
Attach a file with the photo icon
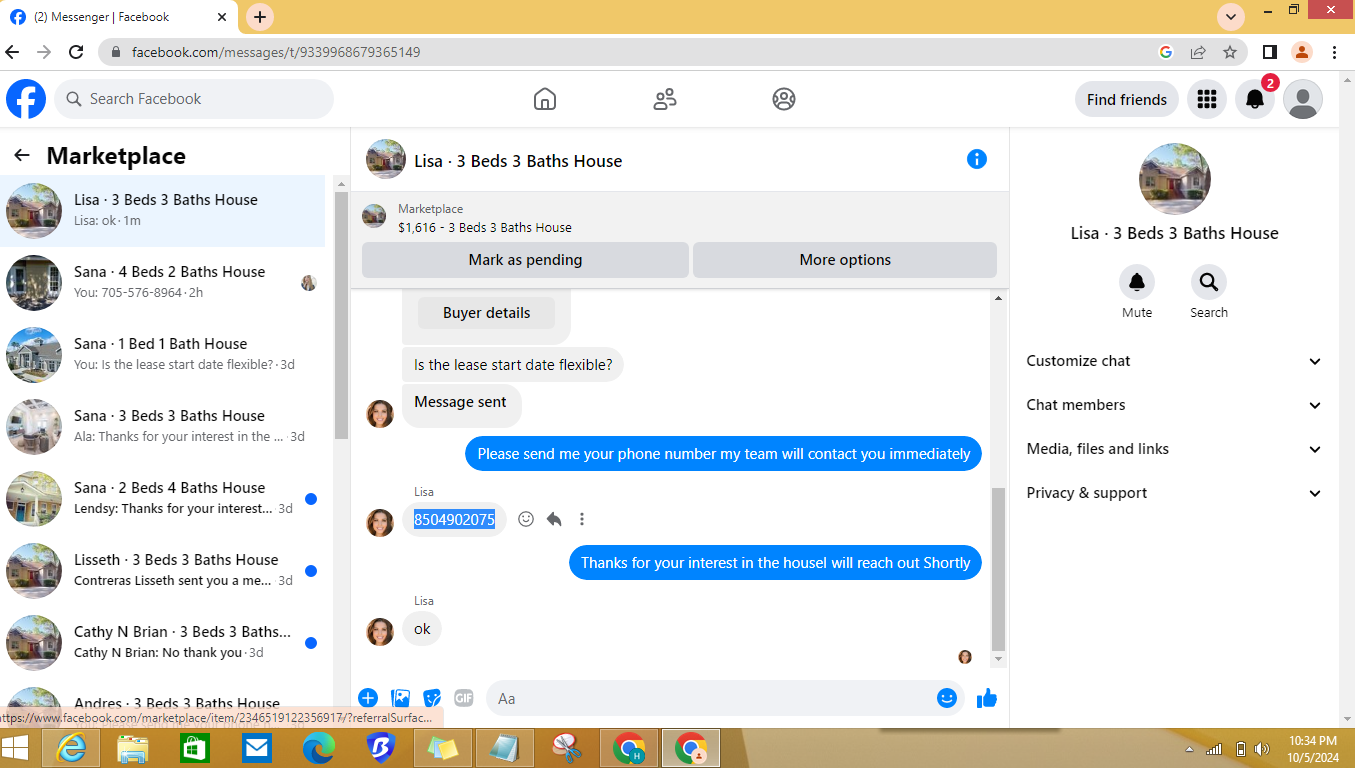click(400, 698)
